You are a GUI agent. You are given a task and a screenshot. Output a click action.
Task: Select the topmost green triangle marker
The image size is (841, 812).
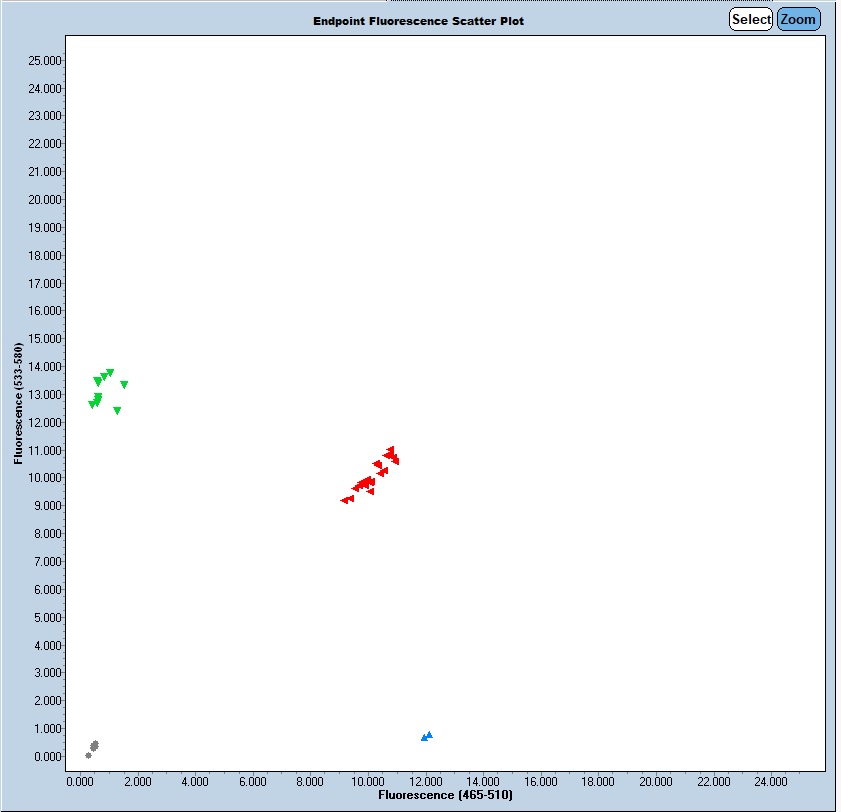tap(110, 373)
